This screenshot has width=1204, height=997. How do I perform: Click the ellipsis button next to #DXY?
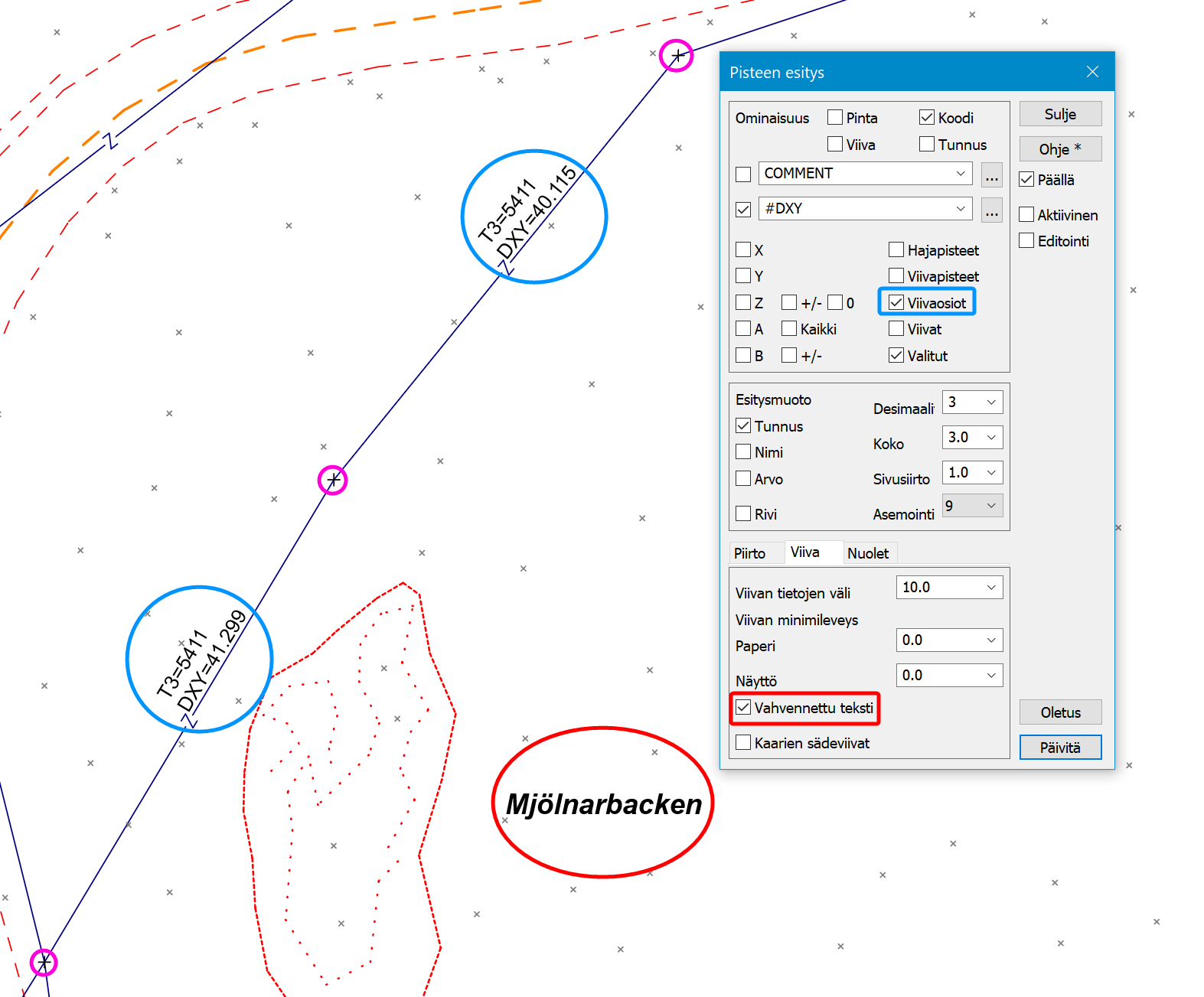991,210
